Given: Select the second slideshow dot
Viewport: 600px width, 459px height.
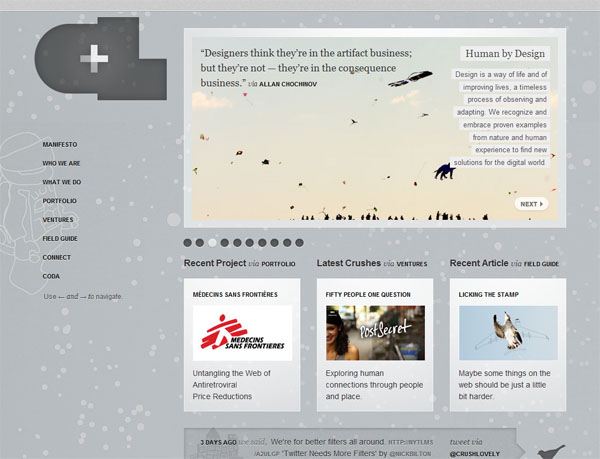Looking at the screenshot, I should (x=200, y=243).
